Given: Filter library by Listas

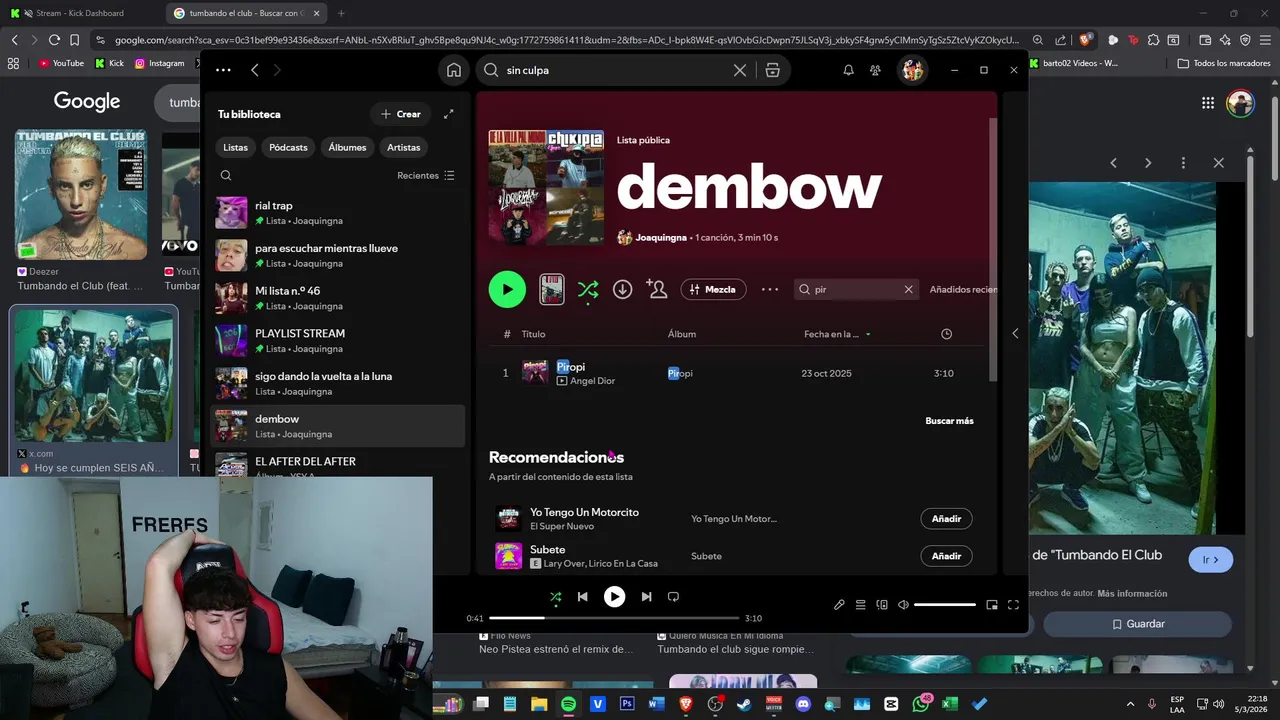Looking at the screenshot, I should pos(236,147).
